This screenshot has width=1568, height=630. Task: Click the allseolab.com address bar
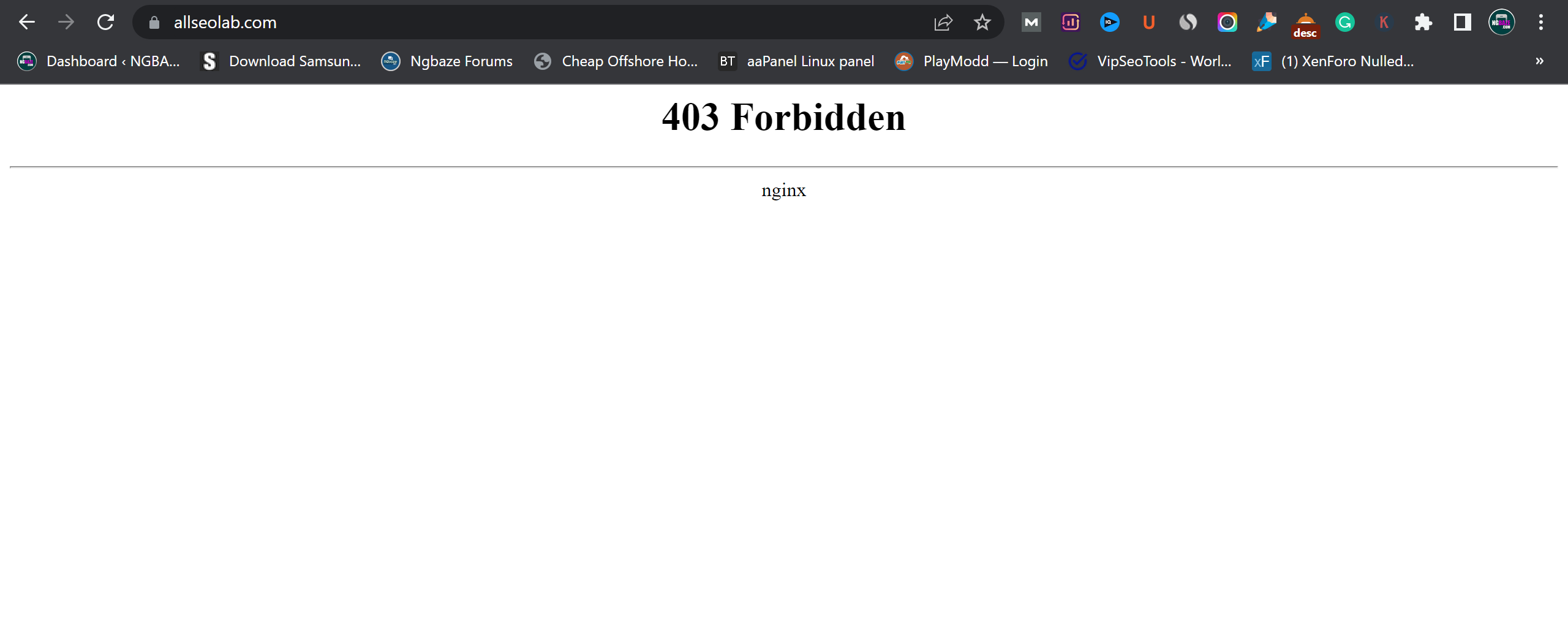tap(539, 23)
